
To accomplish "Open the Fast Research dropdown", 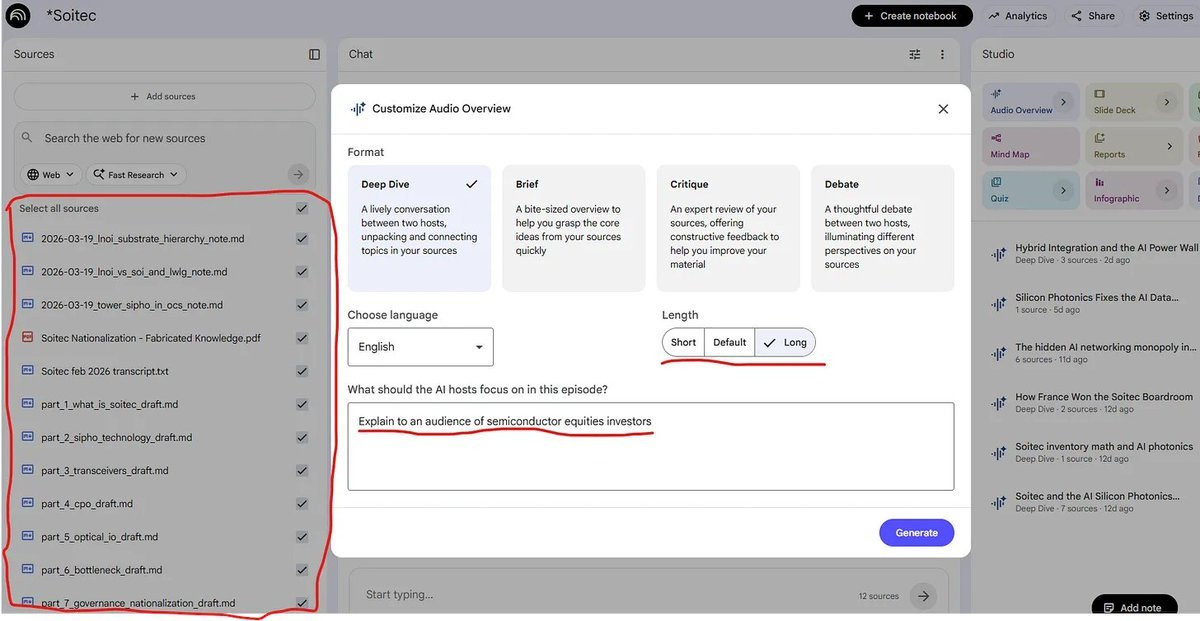I will click(135, 174).
